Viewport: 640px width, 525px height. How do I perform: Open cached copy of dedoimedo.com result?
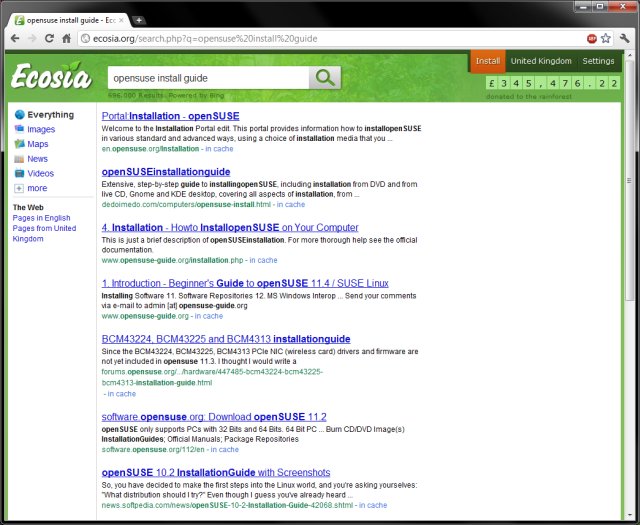(x=291, y=205)
